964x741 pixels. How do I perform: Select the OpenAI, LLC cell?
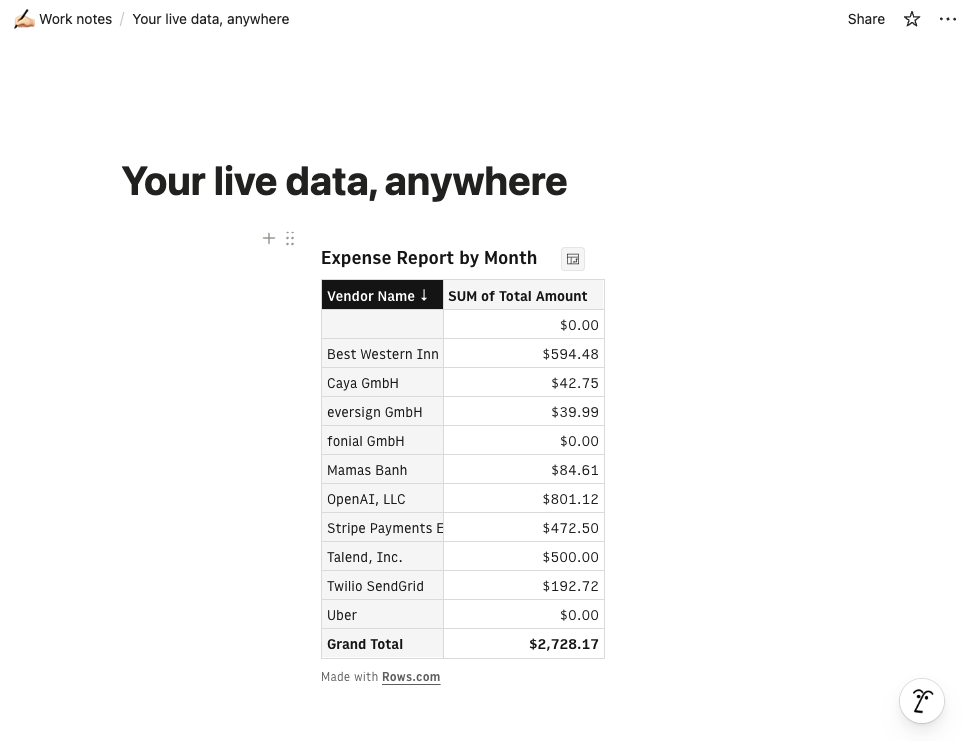(382, 499)
